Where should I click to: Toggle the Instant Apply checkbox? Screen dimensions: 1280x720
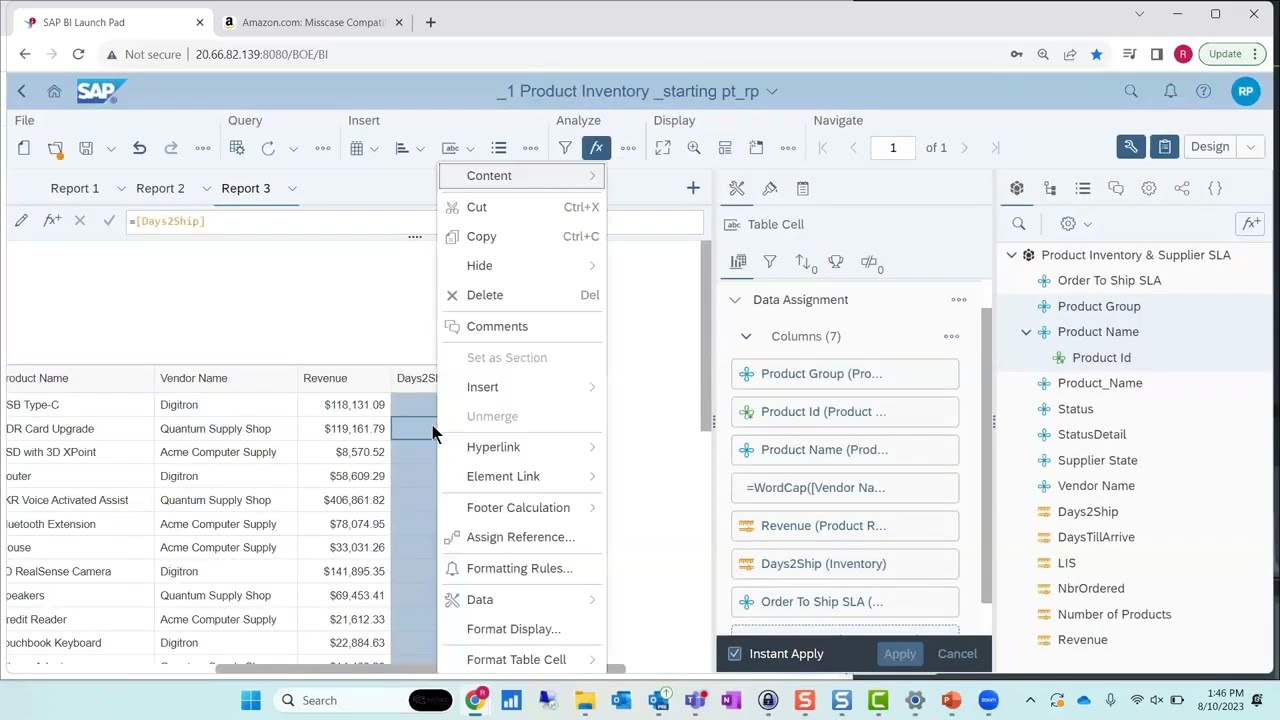(x=735, y=654)
